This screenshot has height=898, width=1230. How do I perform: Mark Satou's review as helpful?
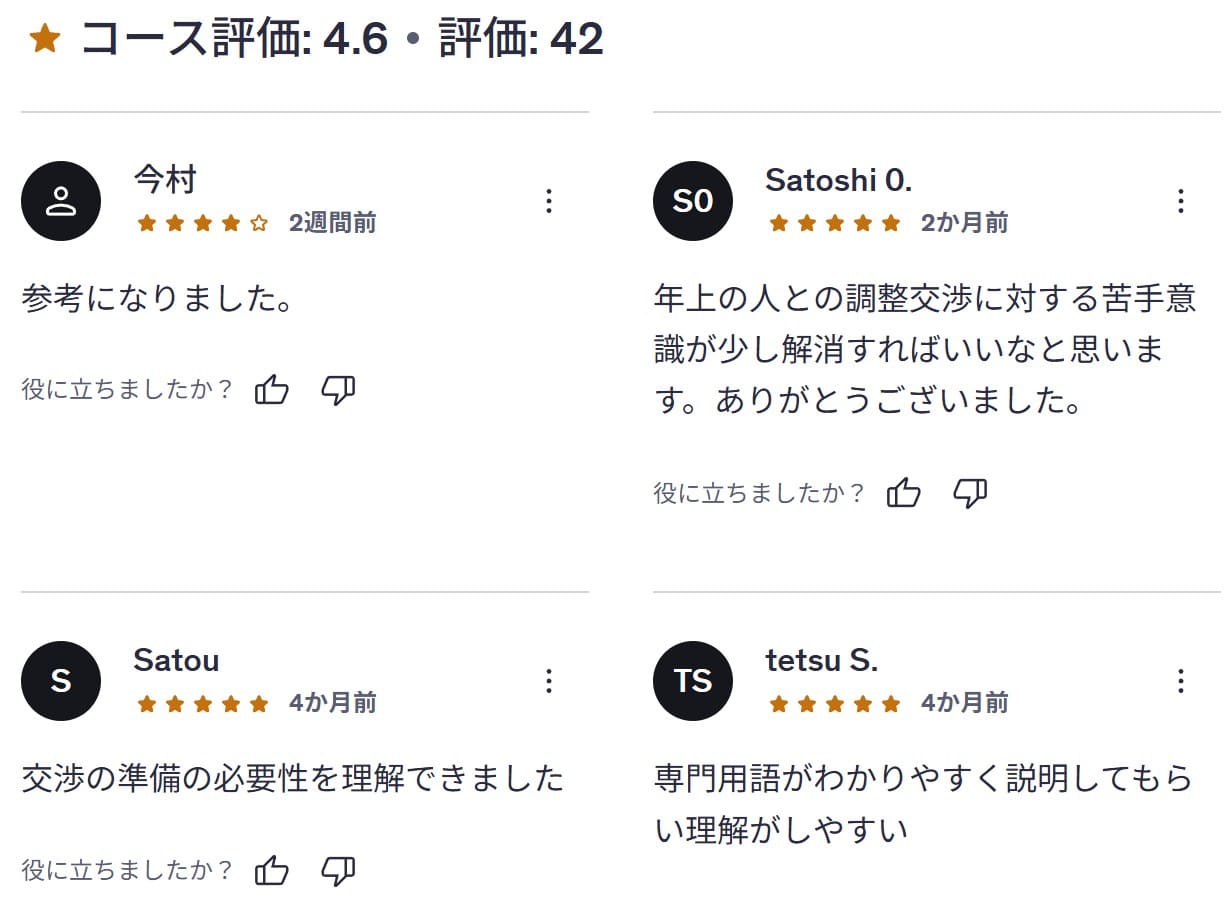272,870
